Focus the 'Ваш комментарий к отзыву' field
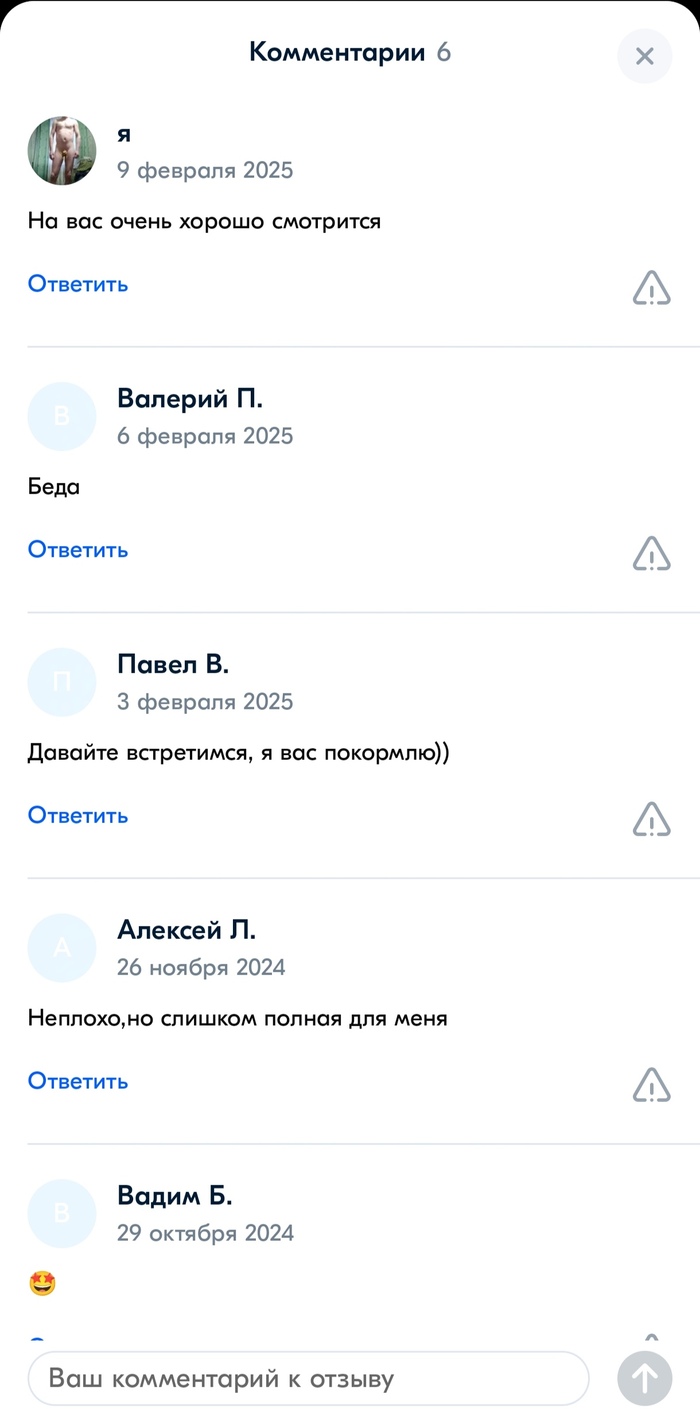Screen dimensions: 700x1409 point(308,1379)
